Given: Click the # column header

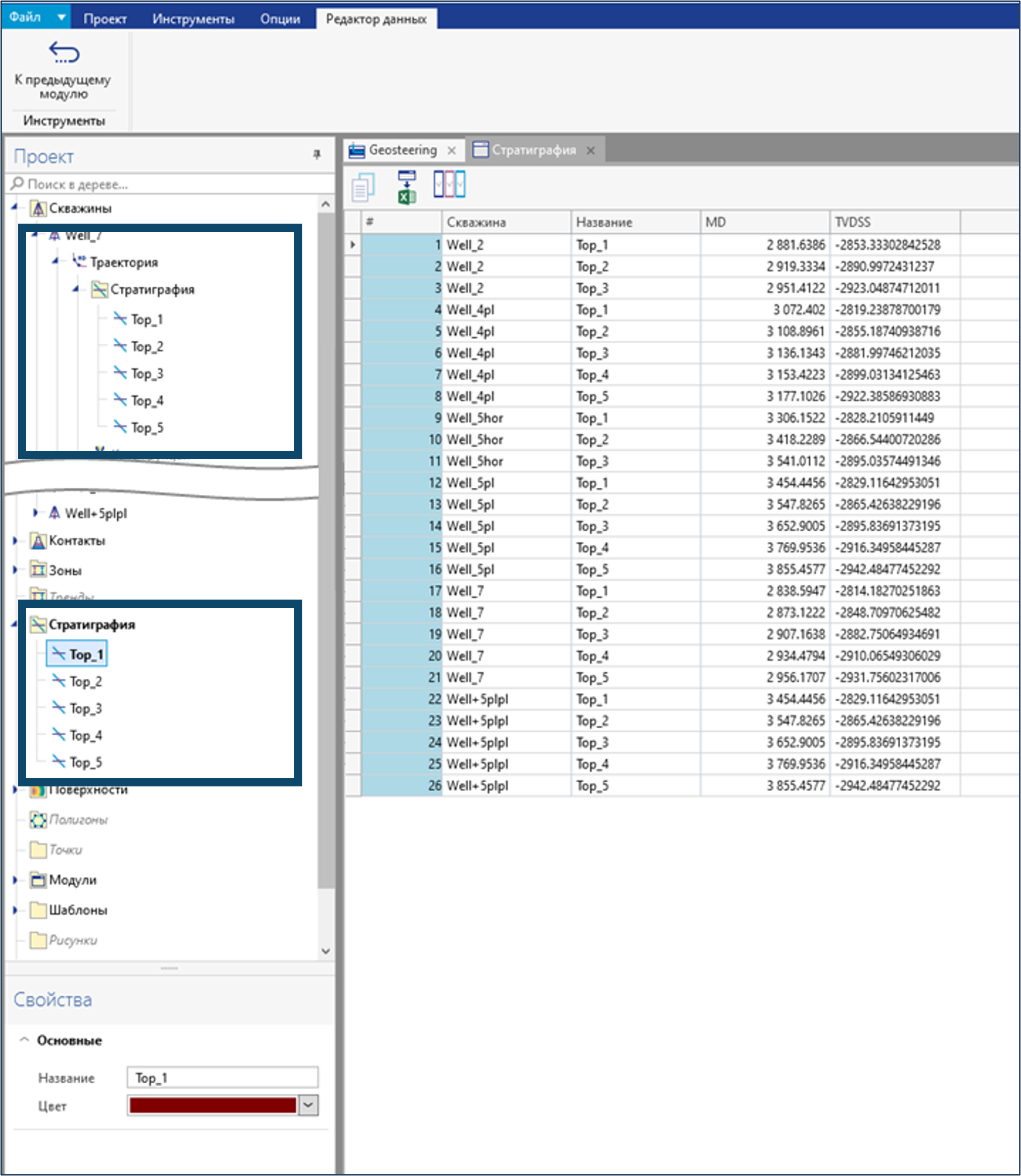Looking at the screenshot, I should click(402, 222).
